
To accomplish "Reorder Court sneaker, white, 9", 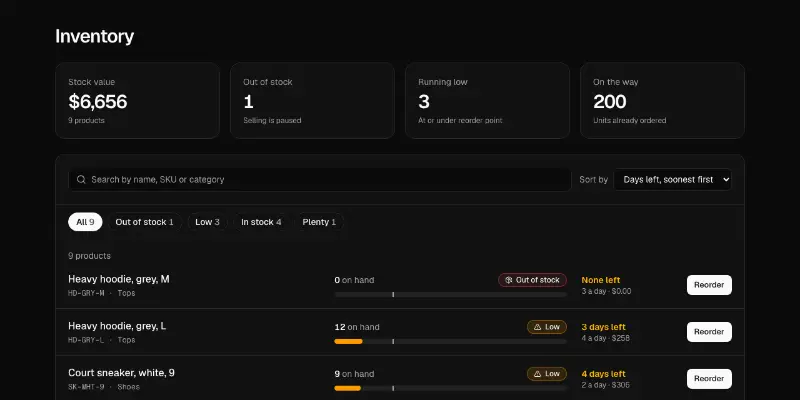I will (709, 379).
